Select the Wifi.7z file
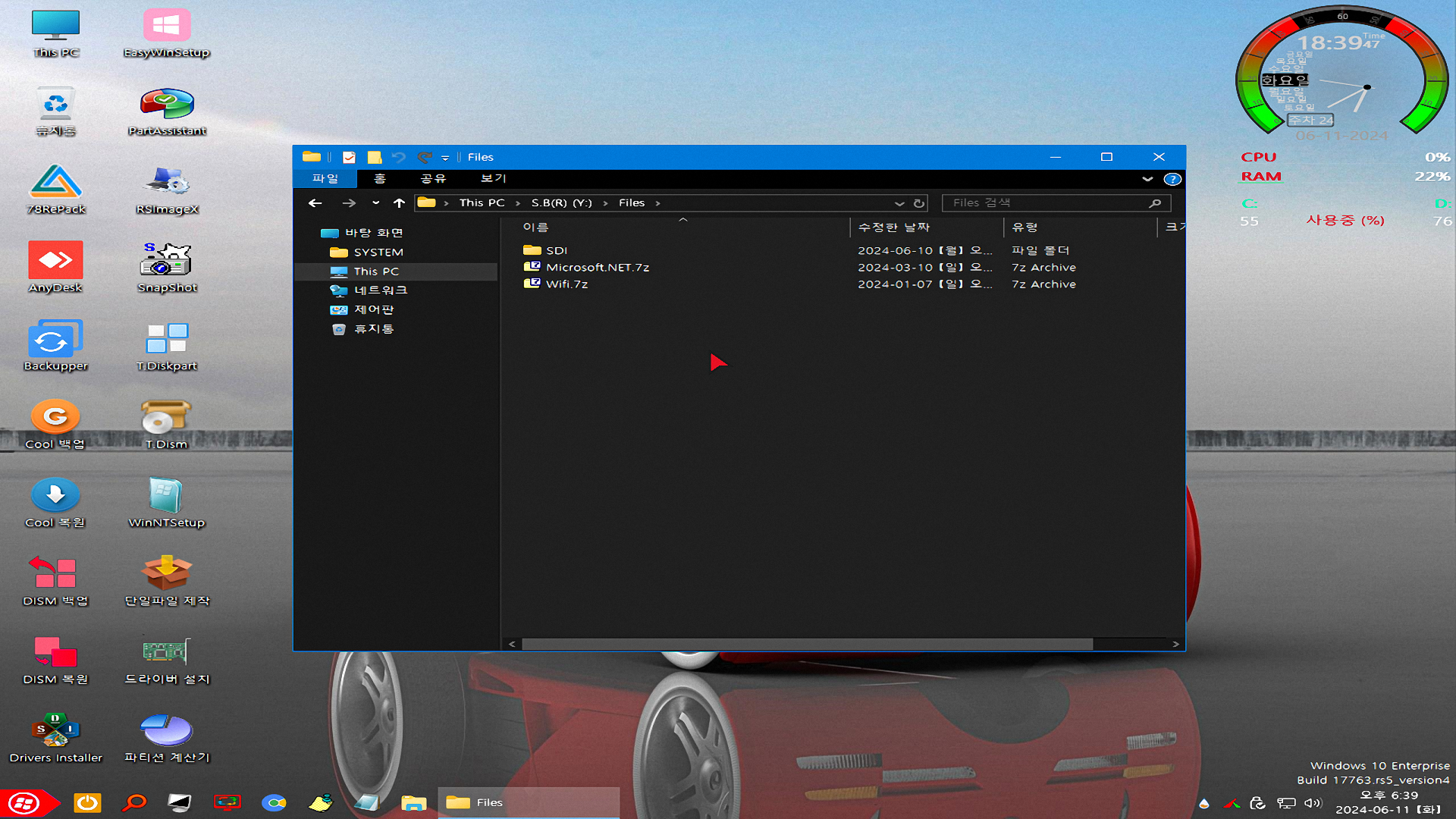 click(556, 284)
